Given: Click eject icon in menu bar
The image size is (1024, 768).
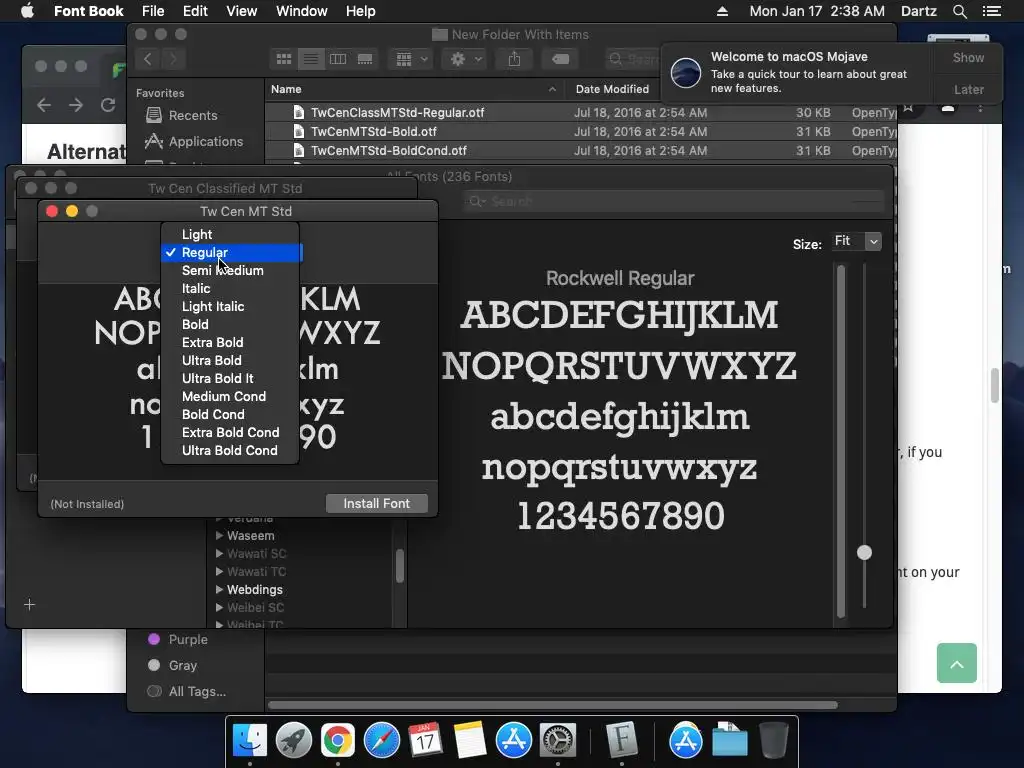Looking at the screenshot, I should click(722, 11).
